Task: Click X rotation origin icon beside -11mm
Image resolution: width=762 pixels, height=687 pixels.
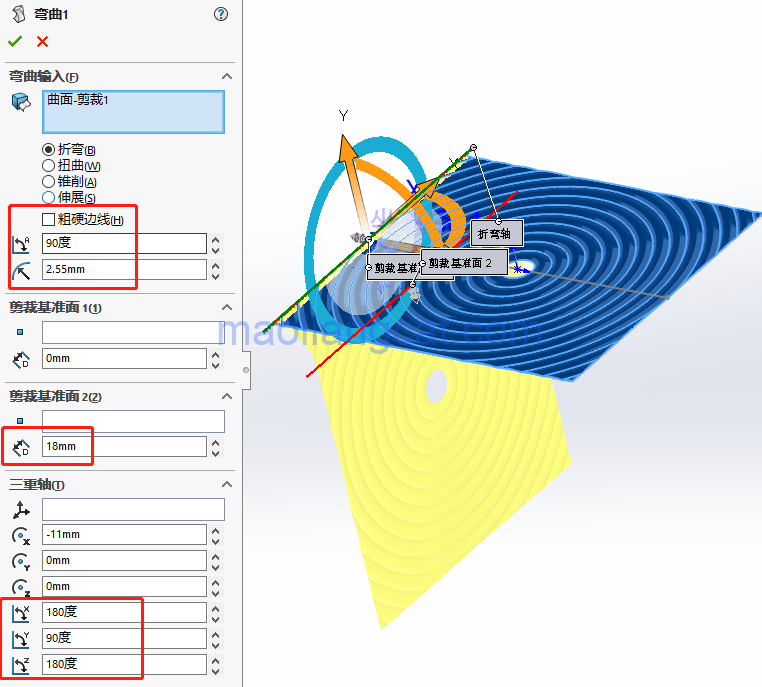Action: (21, 536)
